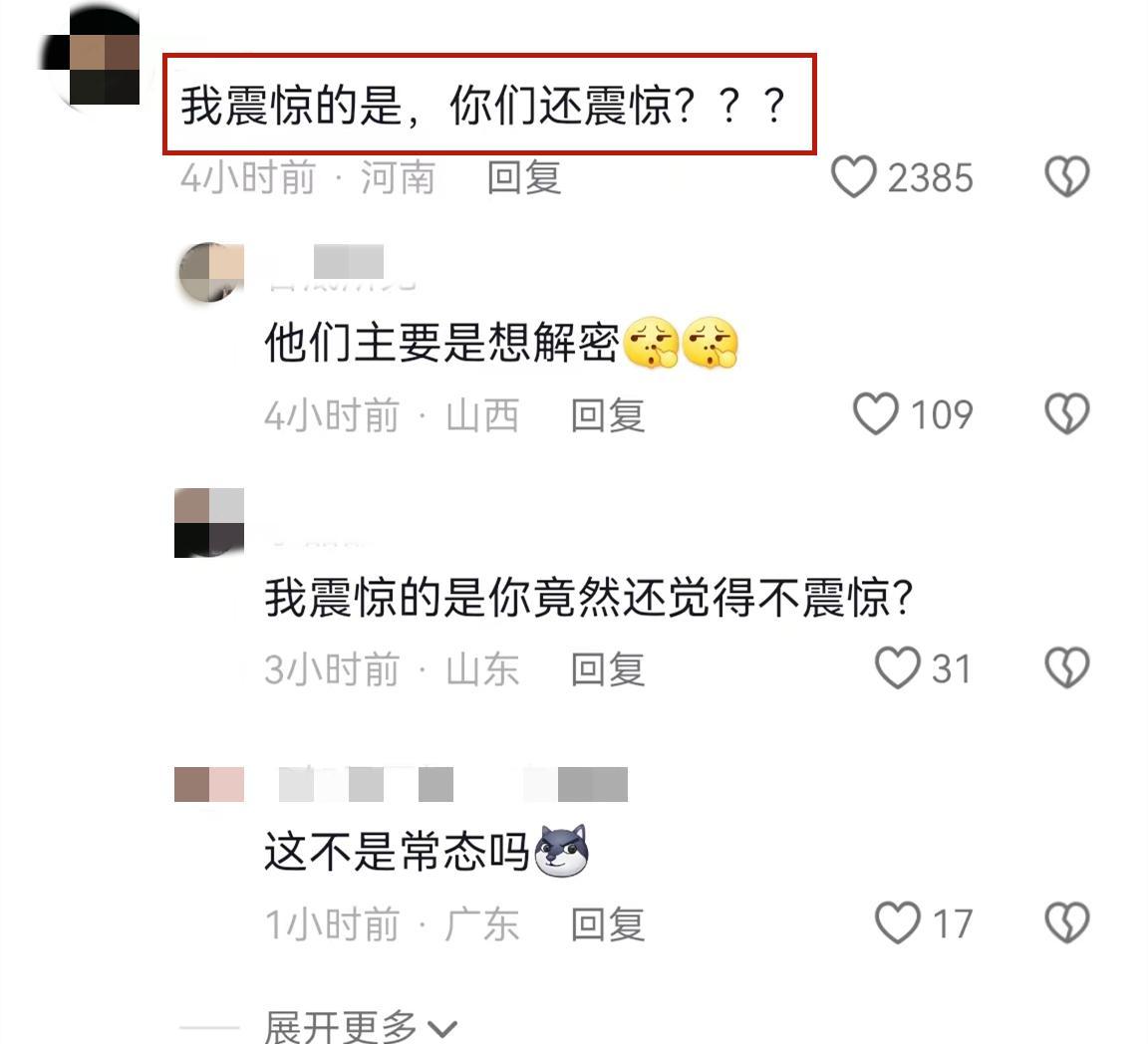The width and height of the screenshot is (1148, 1044).
Task: Dislike the 广东 reply
Action: coord(1066,923)
